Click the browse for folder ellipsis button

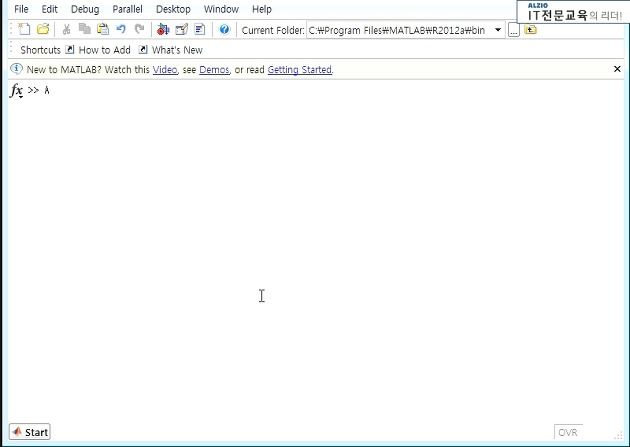tap(513, 30)
